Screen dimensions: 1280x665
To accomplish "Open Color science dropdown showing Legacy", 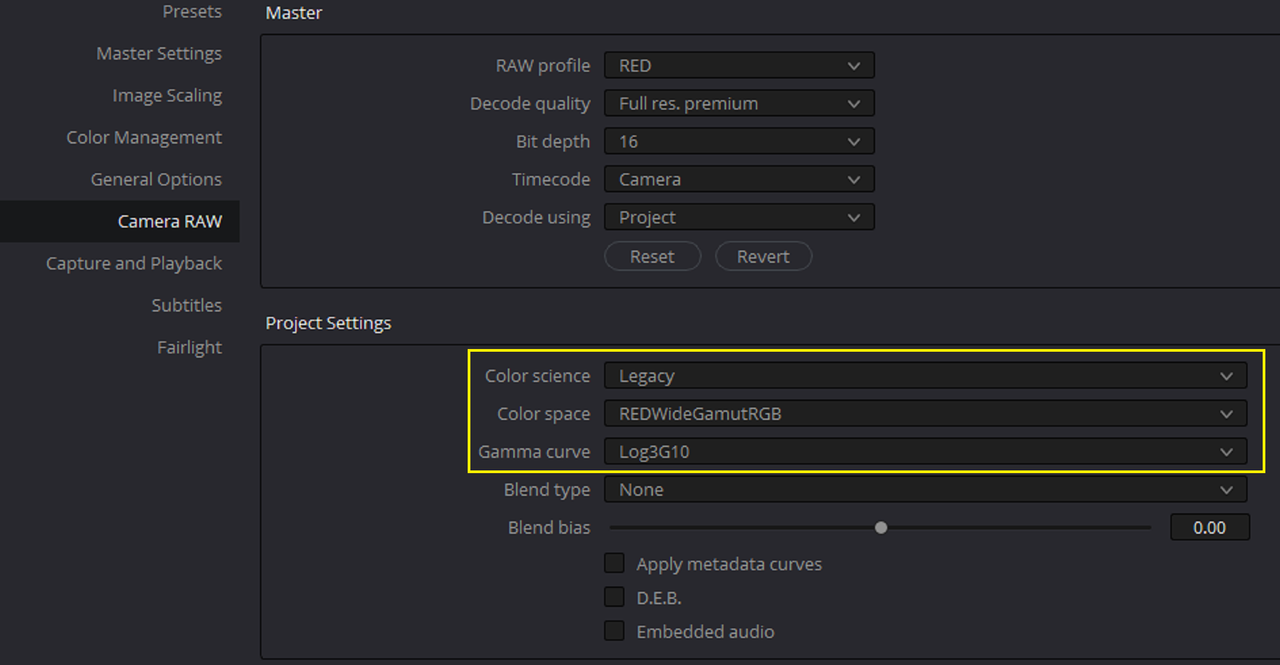I will [x=925, y=376].
